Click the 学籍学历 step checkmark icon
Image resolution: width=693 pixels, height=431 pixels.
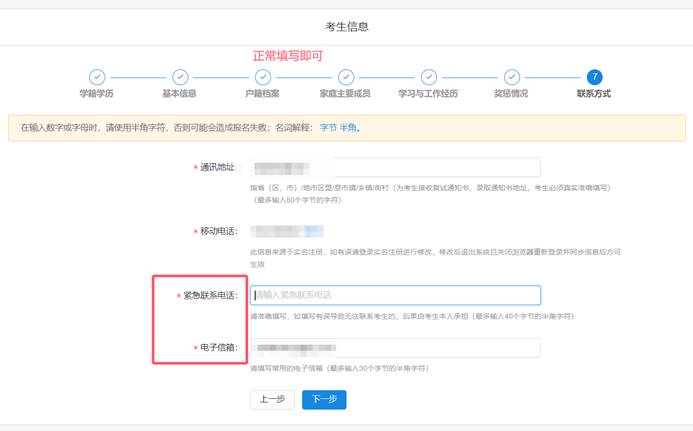97,77
